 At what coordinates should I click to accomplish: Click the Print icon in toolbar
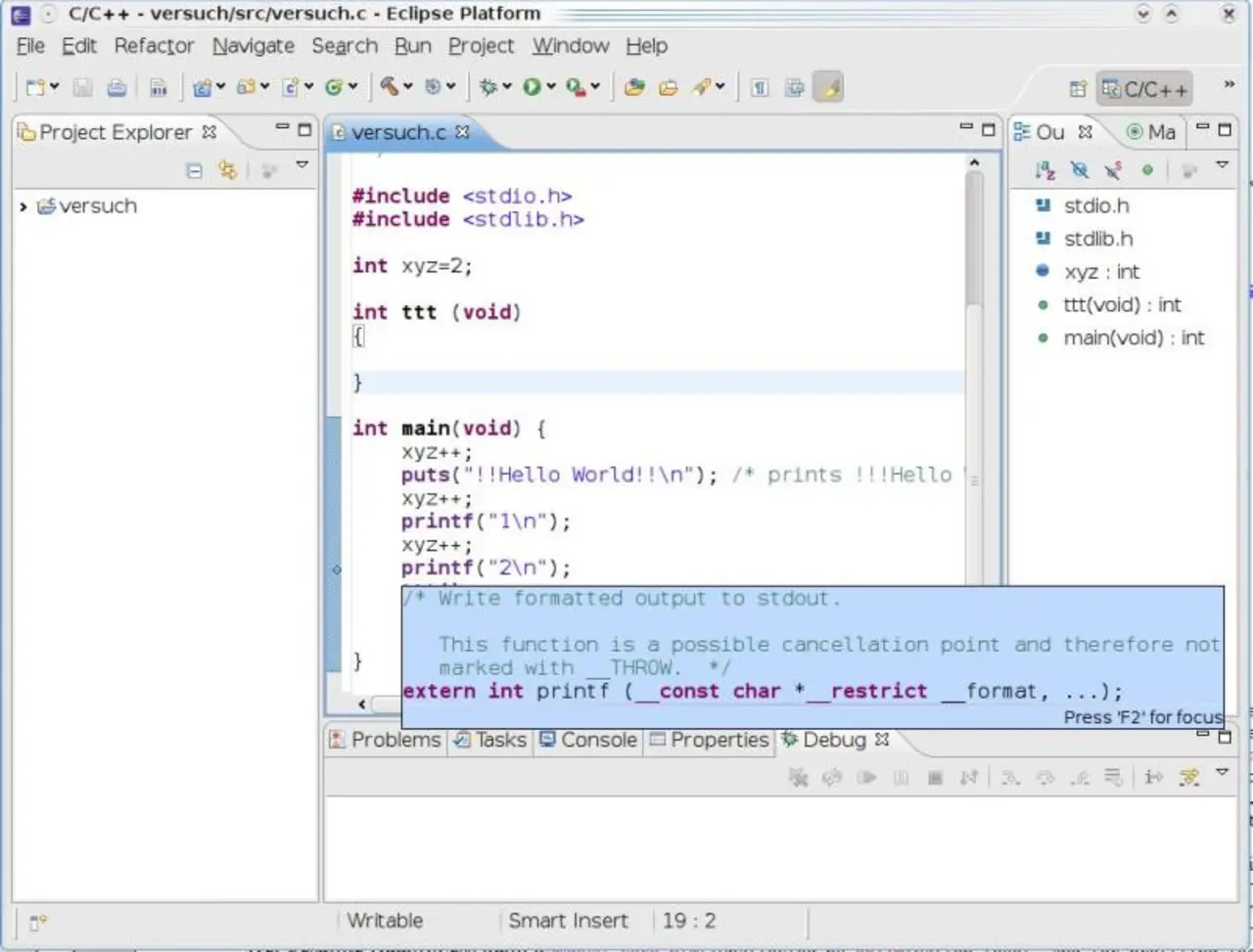(x=116, y=88)
